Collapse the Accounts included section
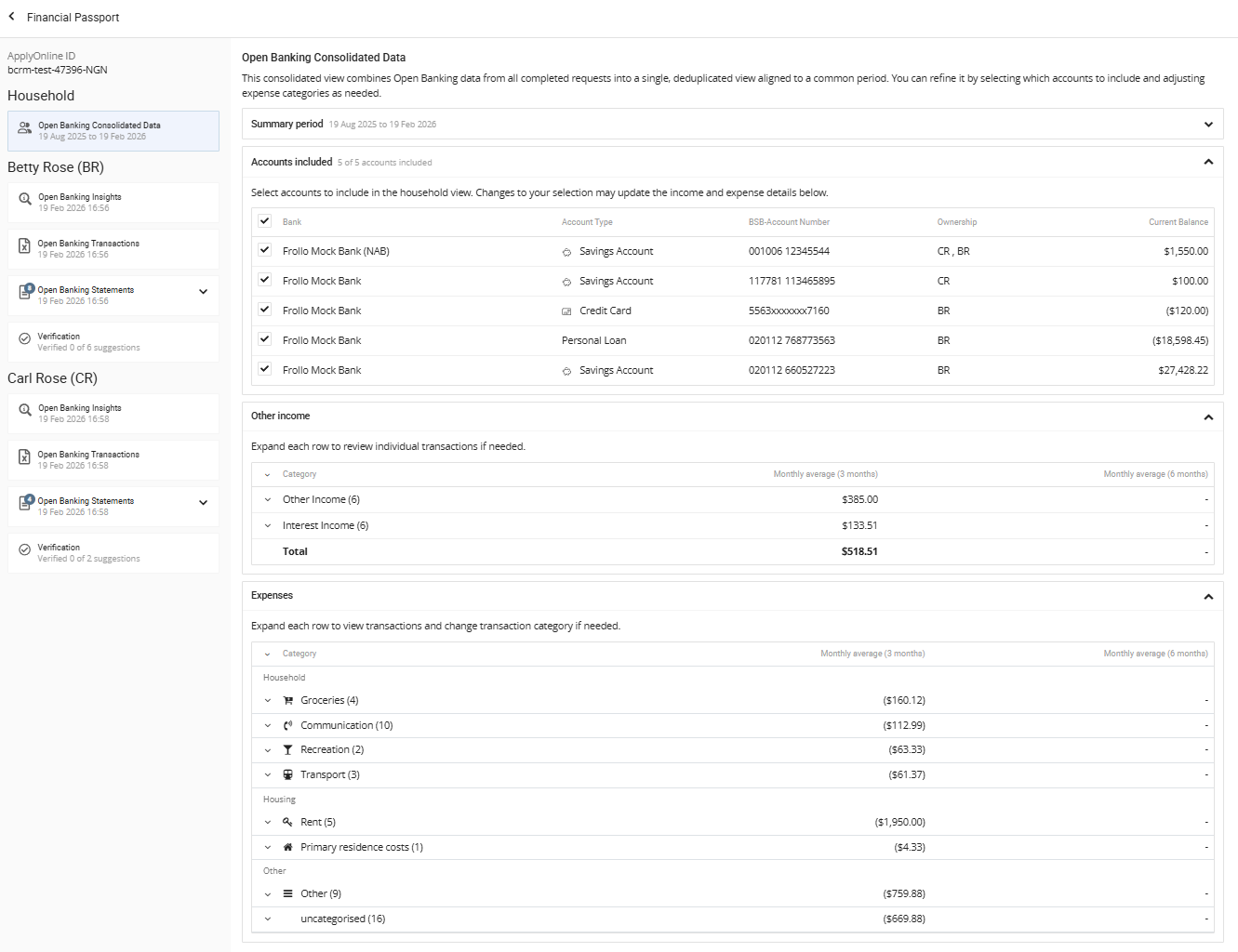Image resolution: width=1238 pixels, height=952 pixels. [x=1208, y=162]
